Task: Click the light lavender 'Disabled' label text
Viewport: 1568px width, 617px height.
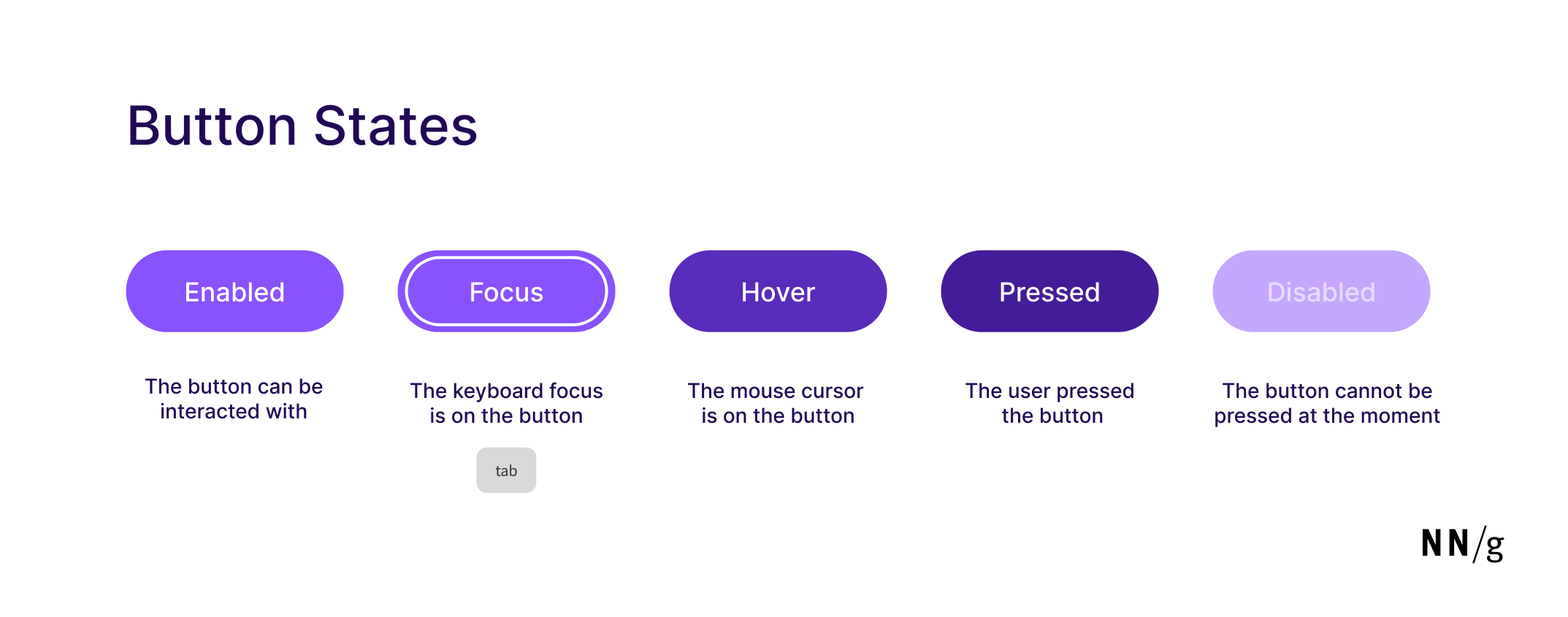Action: (x=1321, y=292)
